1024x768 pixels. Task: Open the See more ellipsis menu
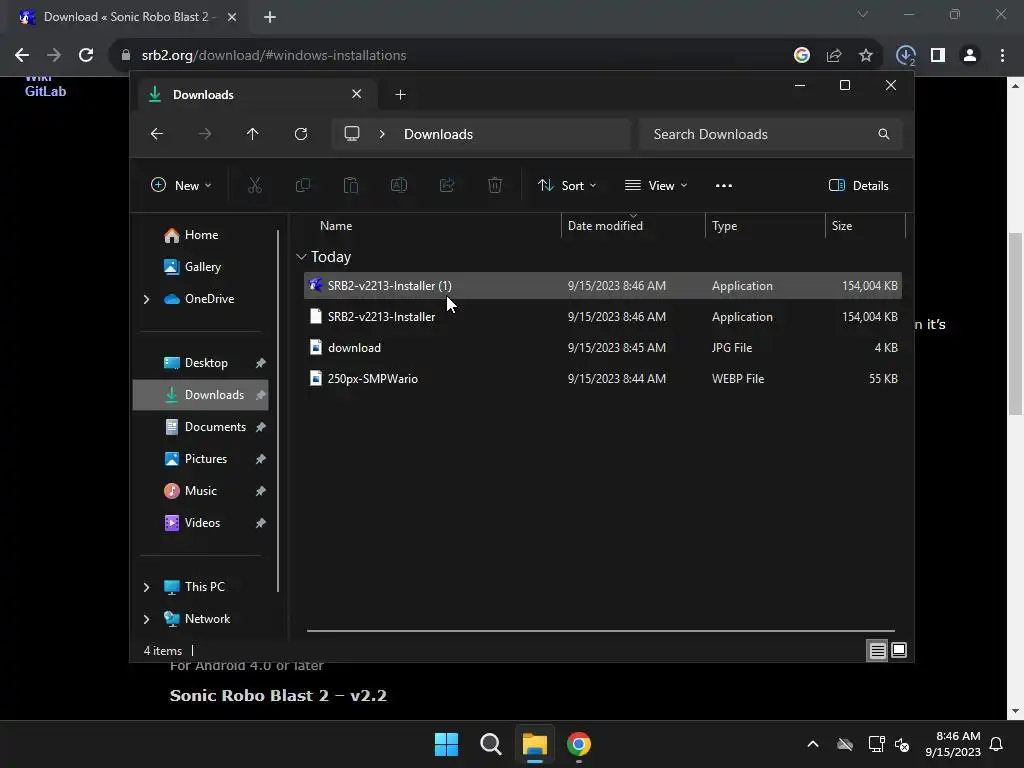point(724,185)
